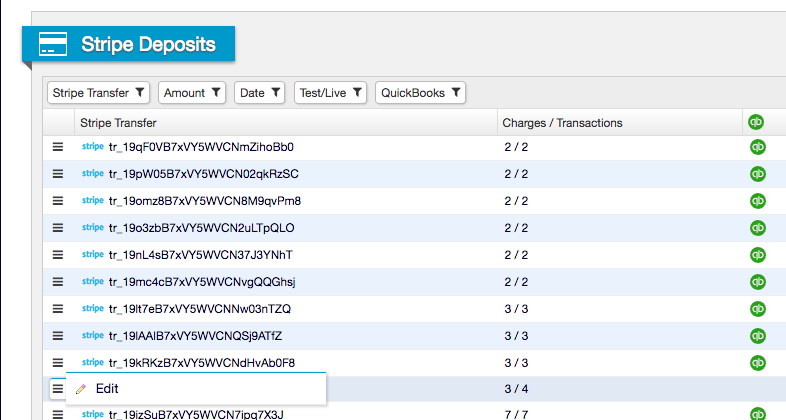Click the Stripe Deposits card icon
The height and width of the screenshot is (420, 786).
click(x=53, y=44)
